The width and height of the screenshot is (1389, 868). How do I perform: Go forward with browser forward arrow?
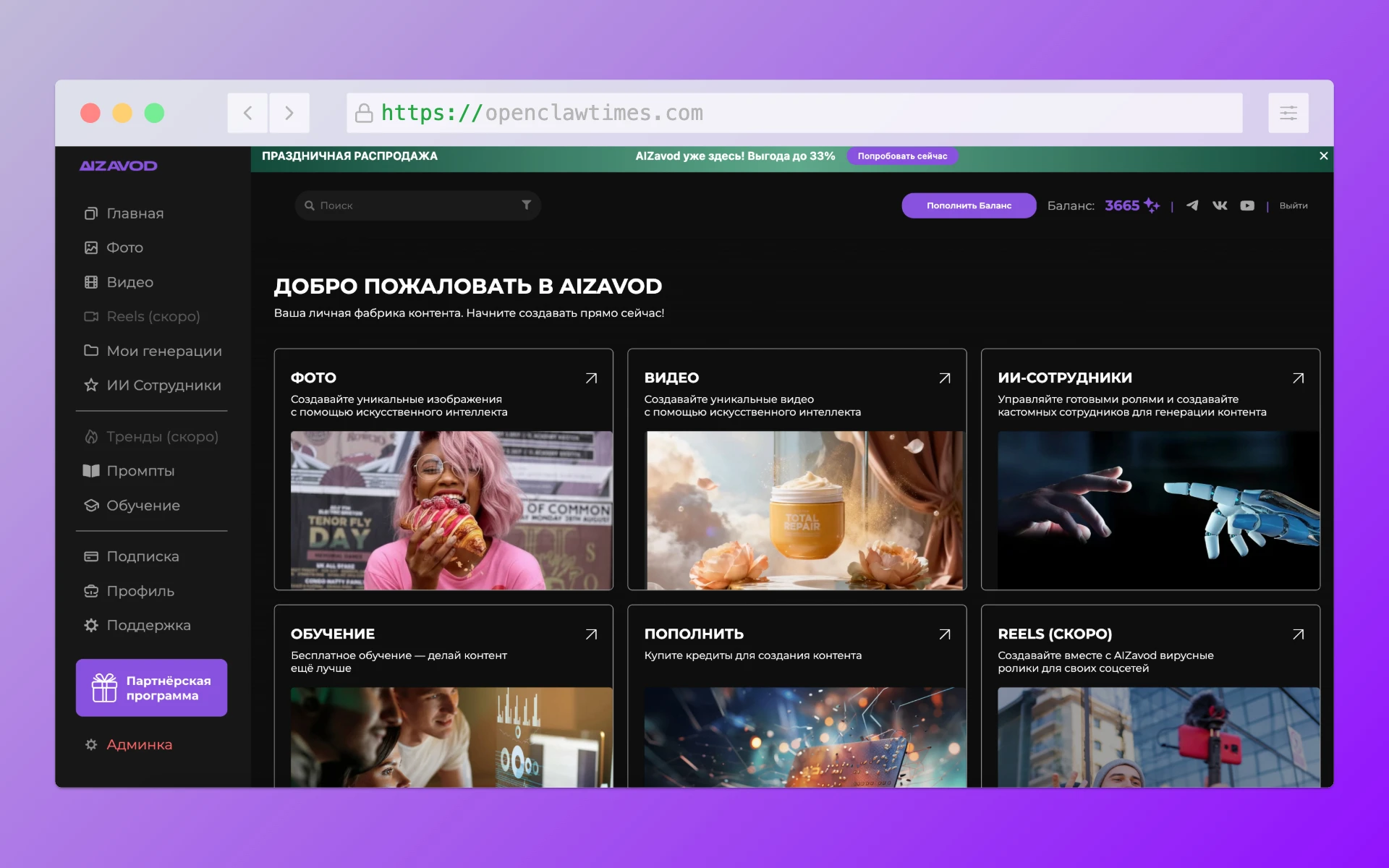coord(289,113)
